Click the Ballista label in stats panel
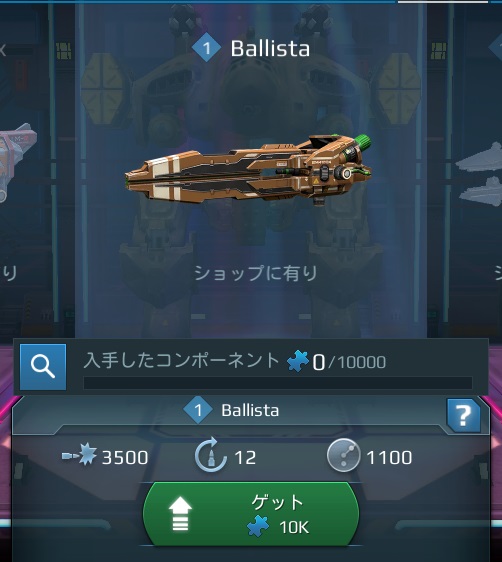 (250, 410)
